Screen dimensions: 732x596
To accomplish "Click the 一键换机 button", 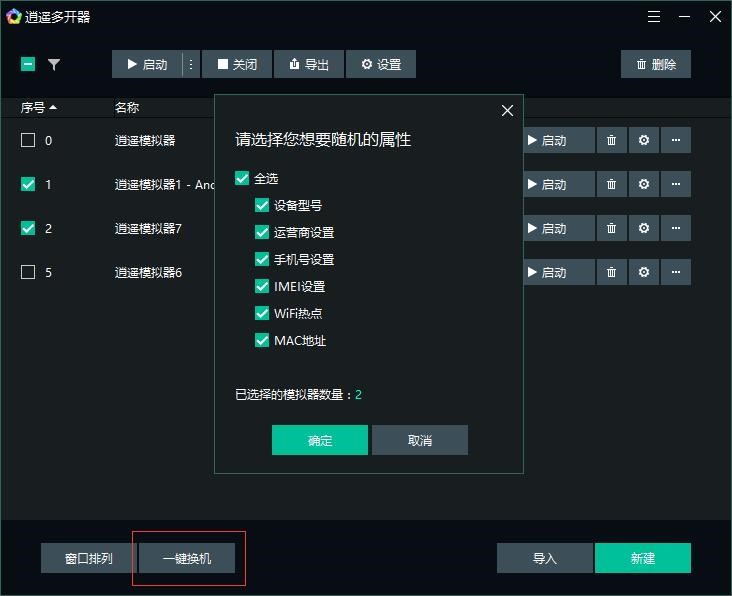I will pyautogui.click(x=187, y=558).
